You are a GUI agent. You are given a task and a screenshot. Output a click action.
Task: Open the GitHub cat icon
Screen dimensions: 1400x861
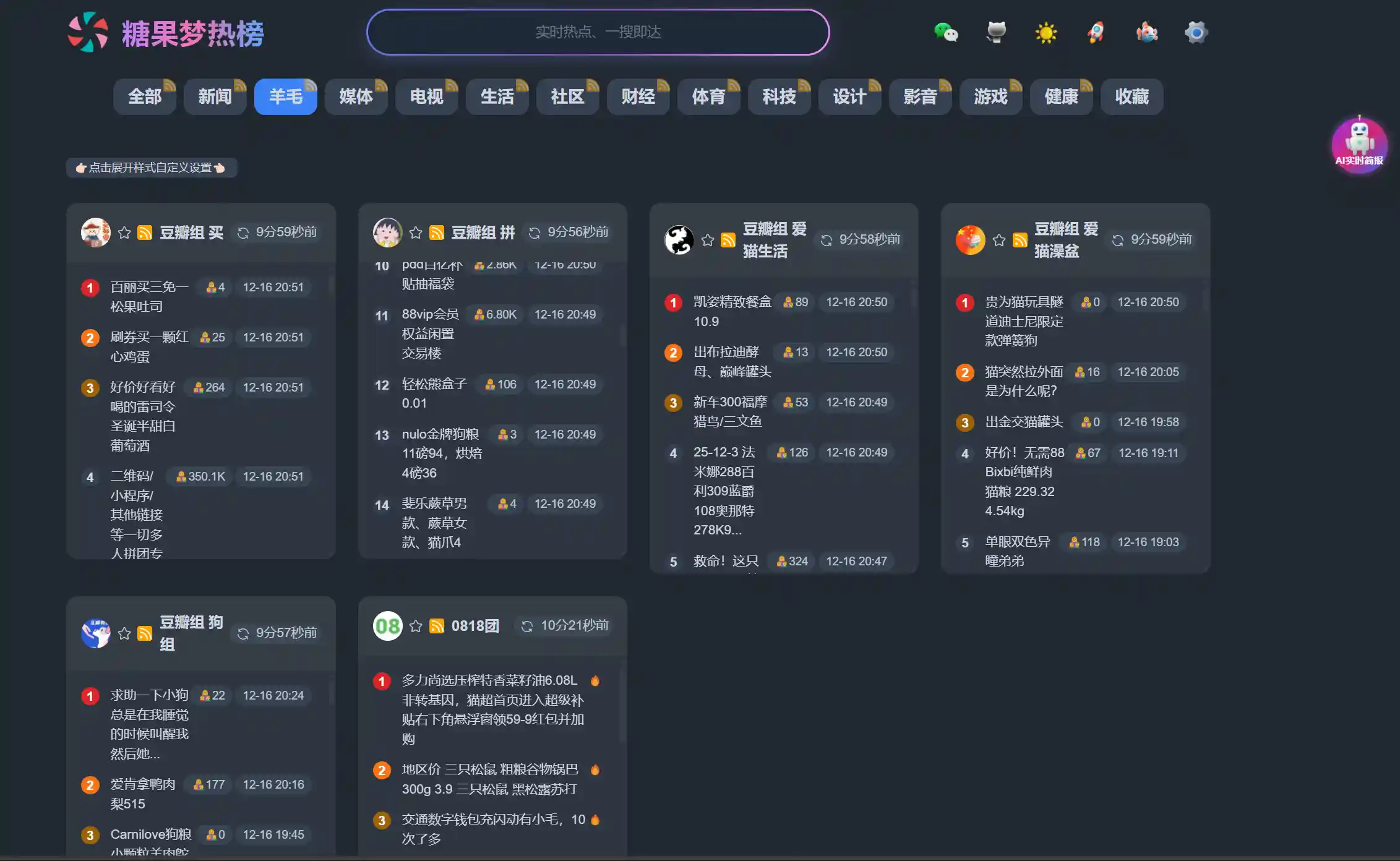996,32
